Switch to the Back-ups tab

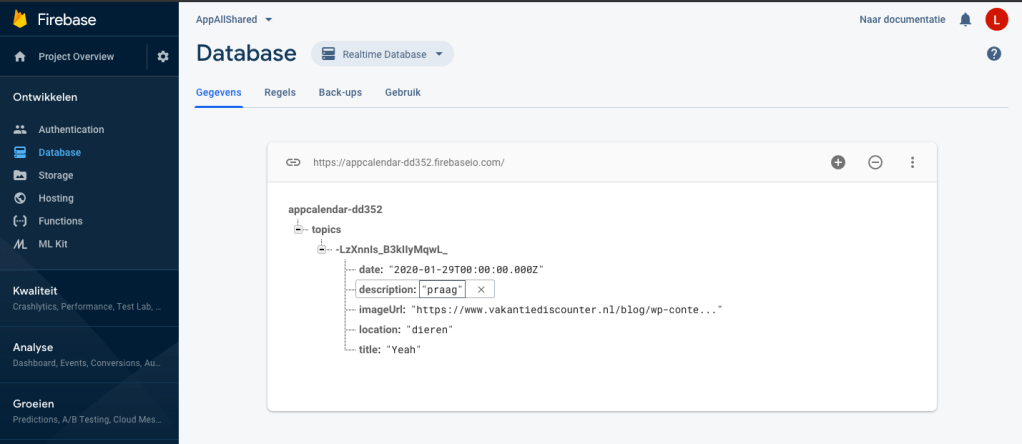pos(340,92)
